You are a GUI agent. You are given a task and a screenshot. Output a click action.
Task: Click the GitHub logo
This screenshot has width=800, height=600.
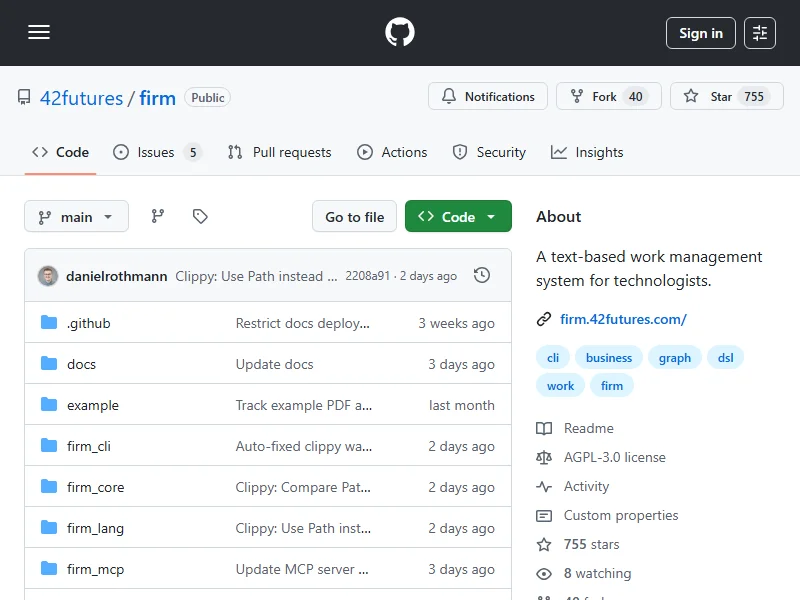coord(400,33)
